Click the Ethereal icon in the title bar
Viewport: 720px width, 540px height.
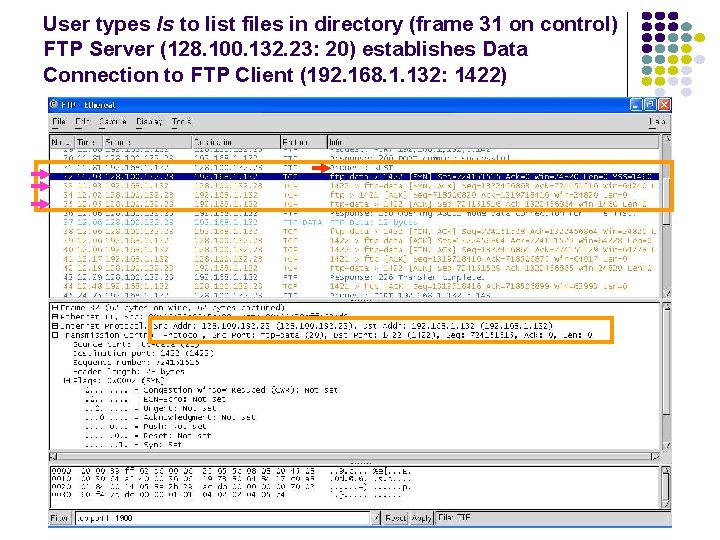[54, 105]
